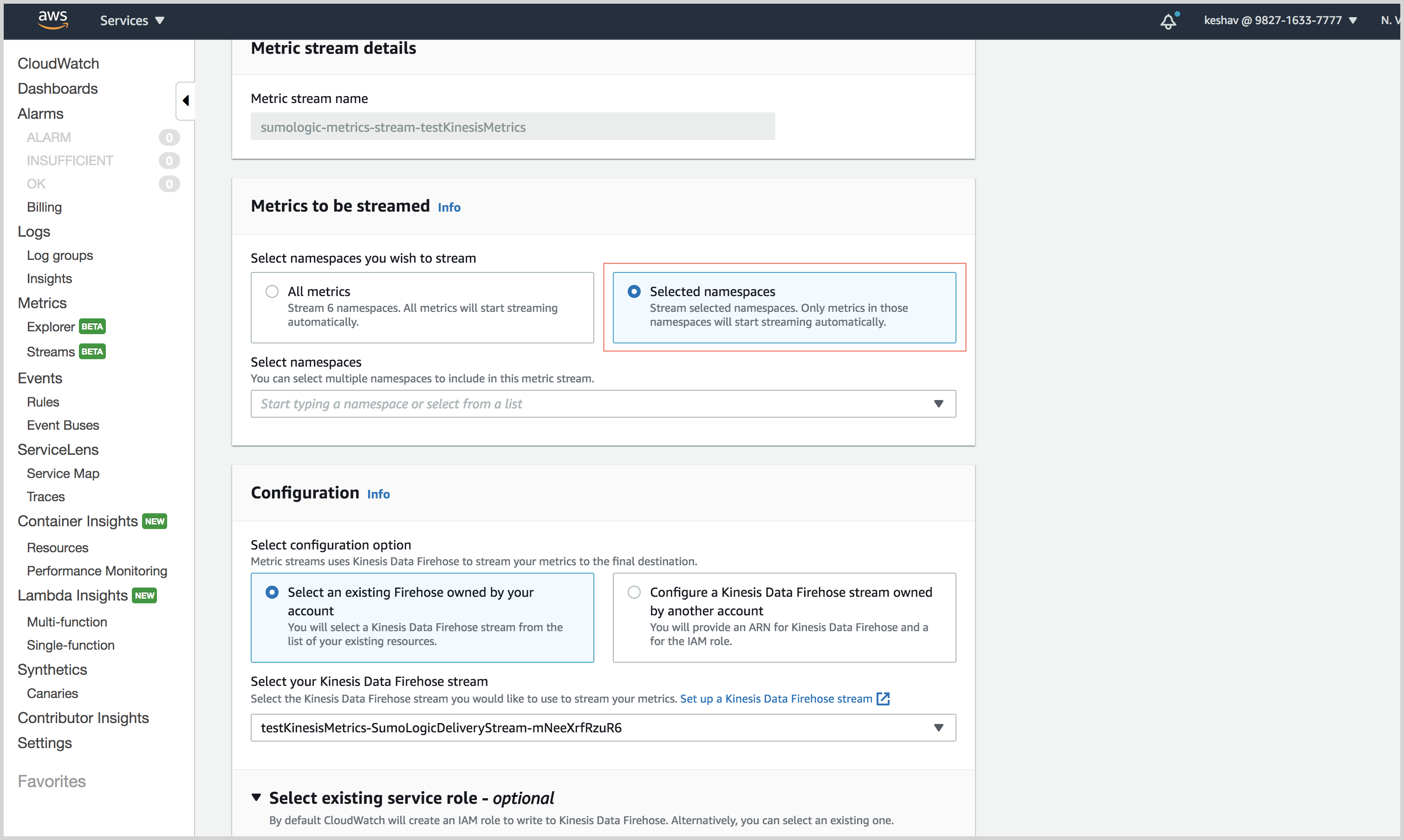Open the Select namespaces dropdown
Image resolution: width=1404 pixels, height=840 pixels.
603,404
